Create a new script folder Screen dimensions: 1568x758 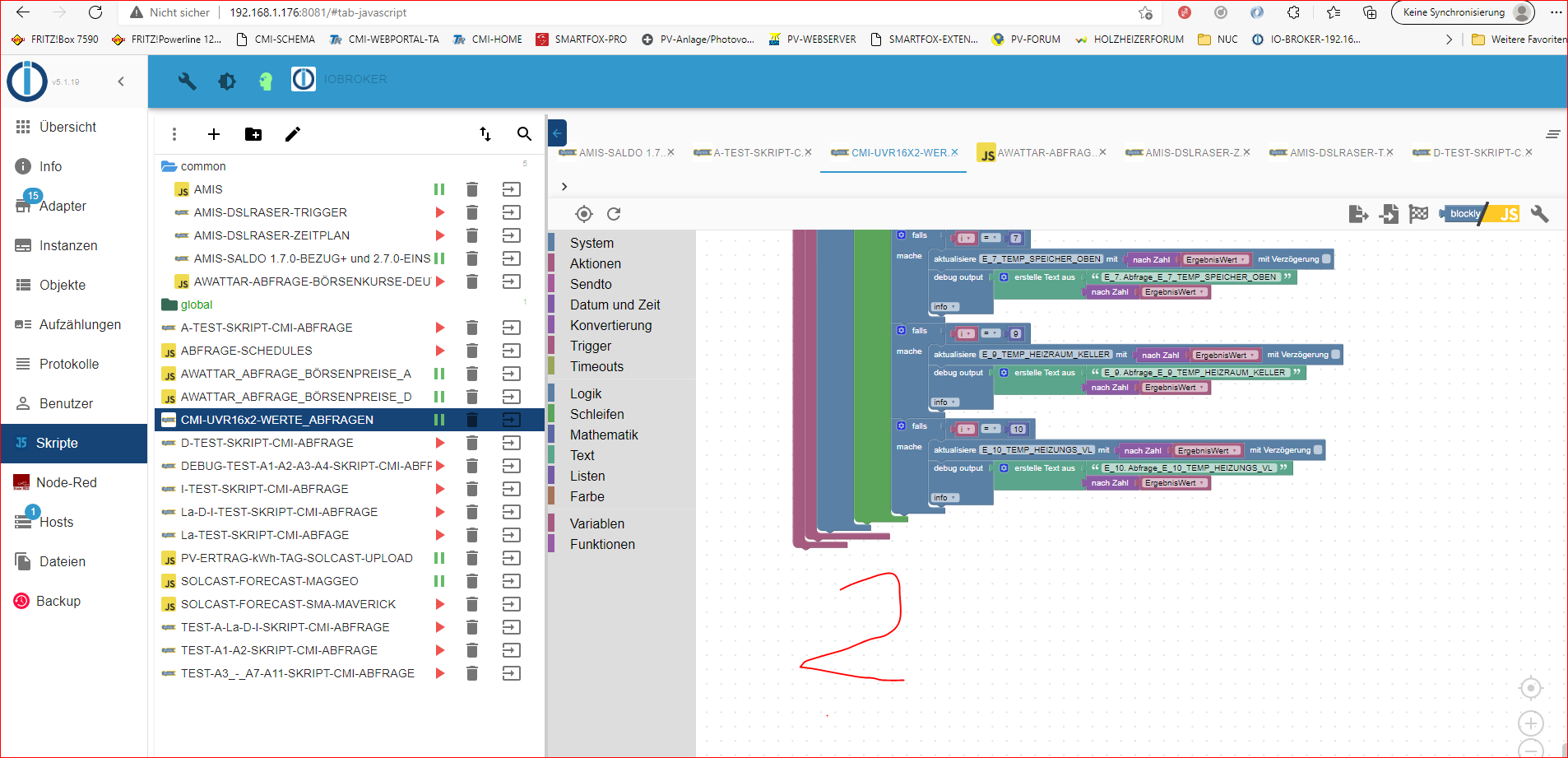click(x=253, y=134)
